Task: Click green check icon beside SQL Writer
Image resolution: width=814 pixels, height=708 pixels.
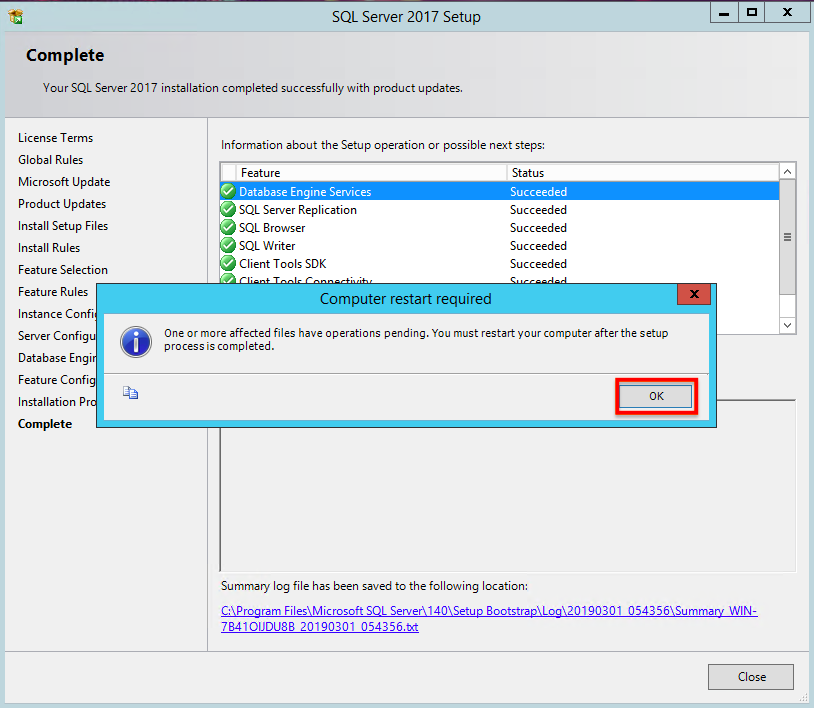Action: coord(228,245)
